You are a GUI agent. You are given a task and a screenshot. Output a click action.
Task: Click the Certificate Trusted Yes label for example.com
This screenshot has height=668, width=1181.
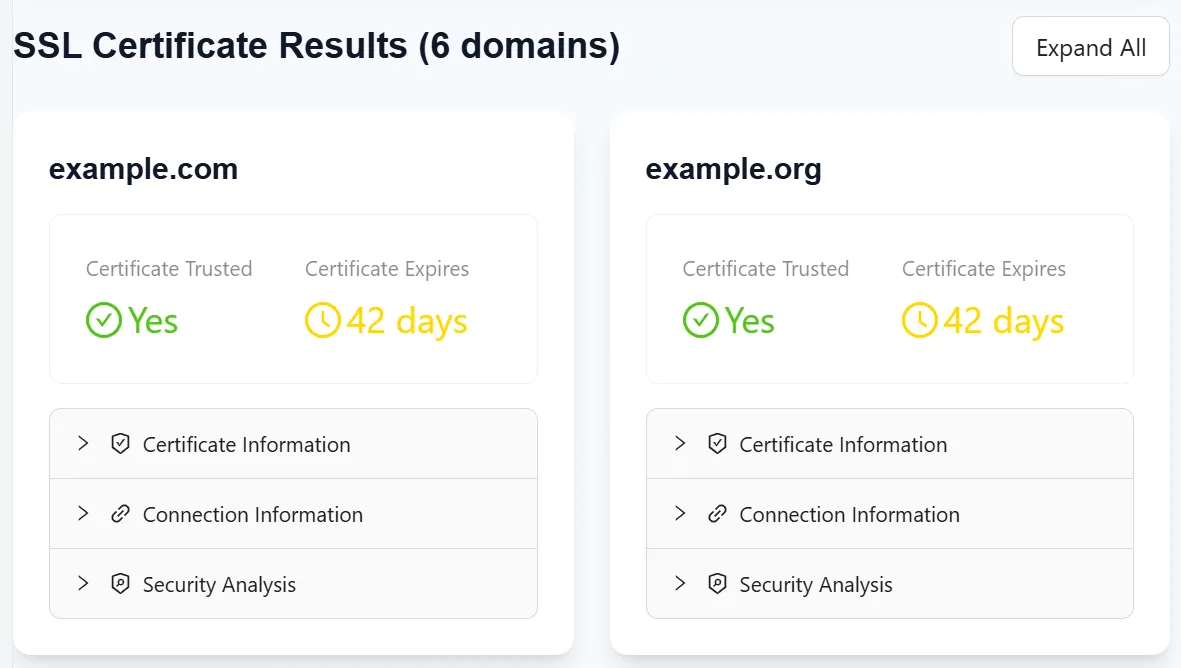coord(152,320)
